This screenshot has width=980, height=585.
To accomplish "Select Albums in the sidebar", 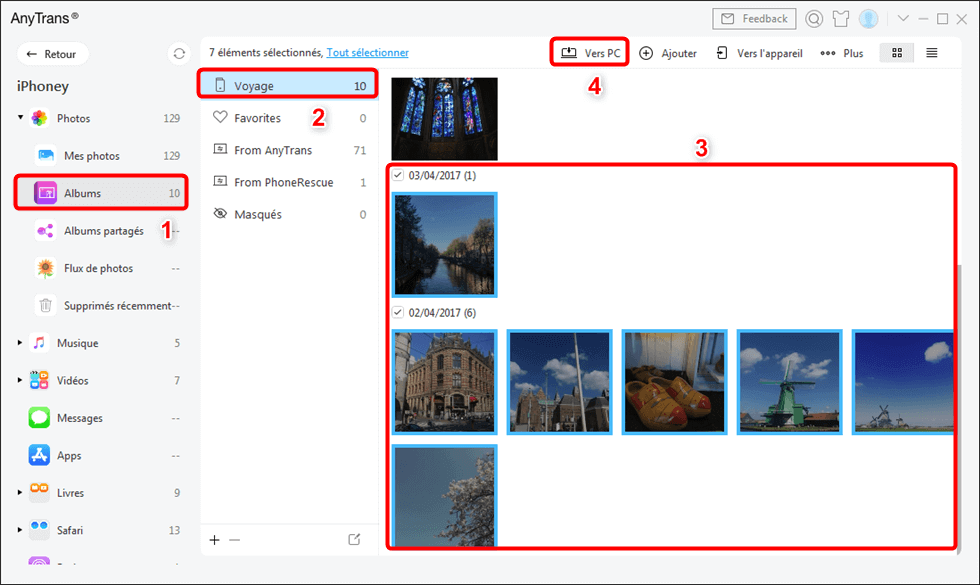I will click(x=101, y=193).
